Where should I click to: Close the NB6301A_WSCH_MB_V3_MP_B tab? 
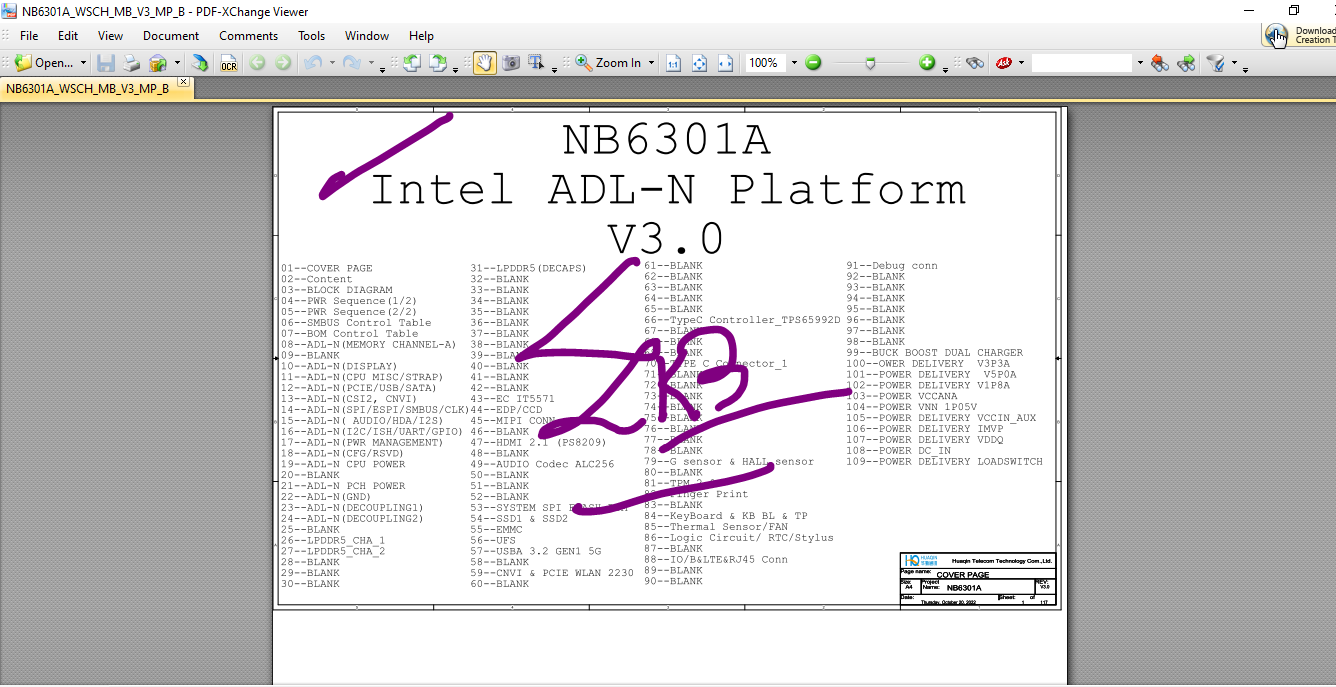(182, 83)
